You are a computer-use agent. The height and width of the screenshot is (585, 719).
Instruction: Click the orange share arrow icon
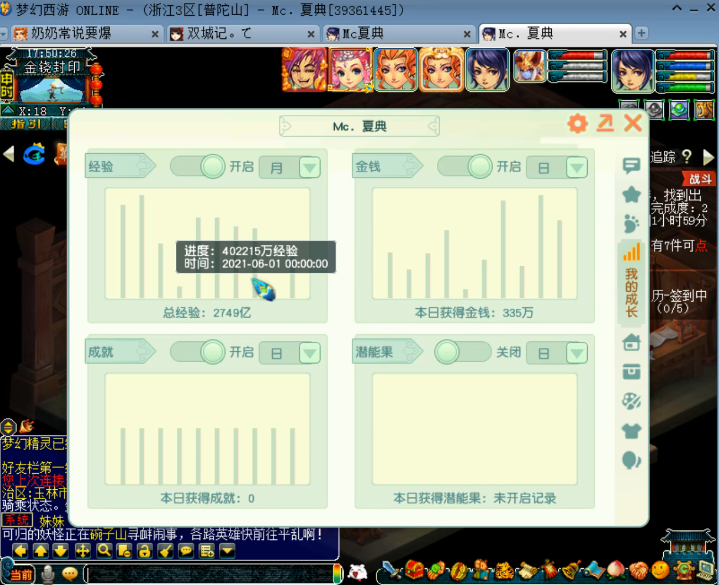[605, 123]
